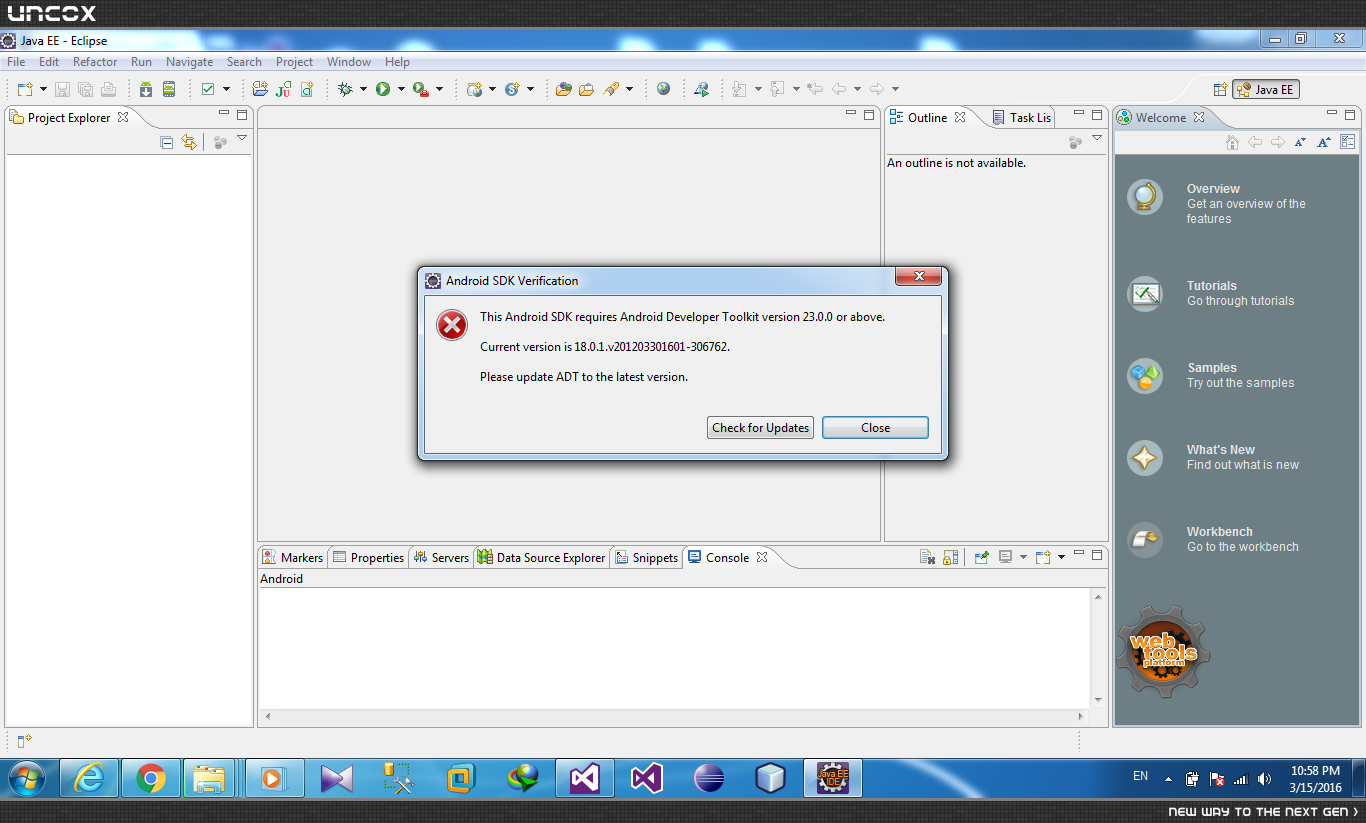Screen dimensions: 1366x823
Task: Toggle Link with Editor in Project Explorer
Action: (189, 143)
